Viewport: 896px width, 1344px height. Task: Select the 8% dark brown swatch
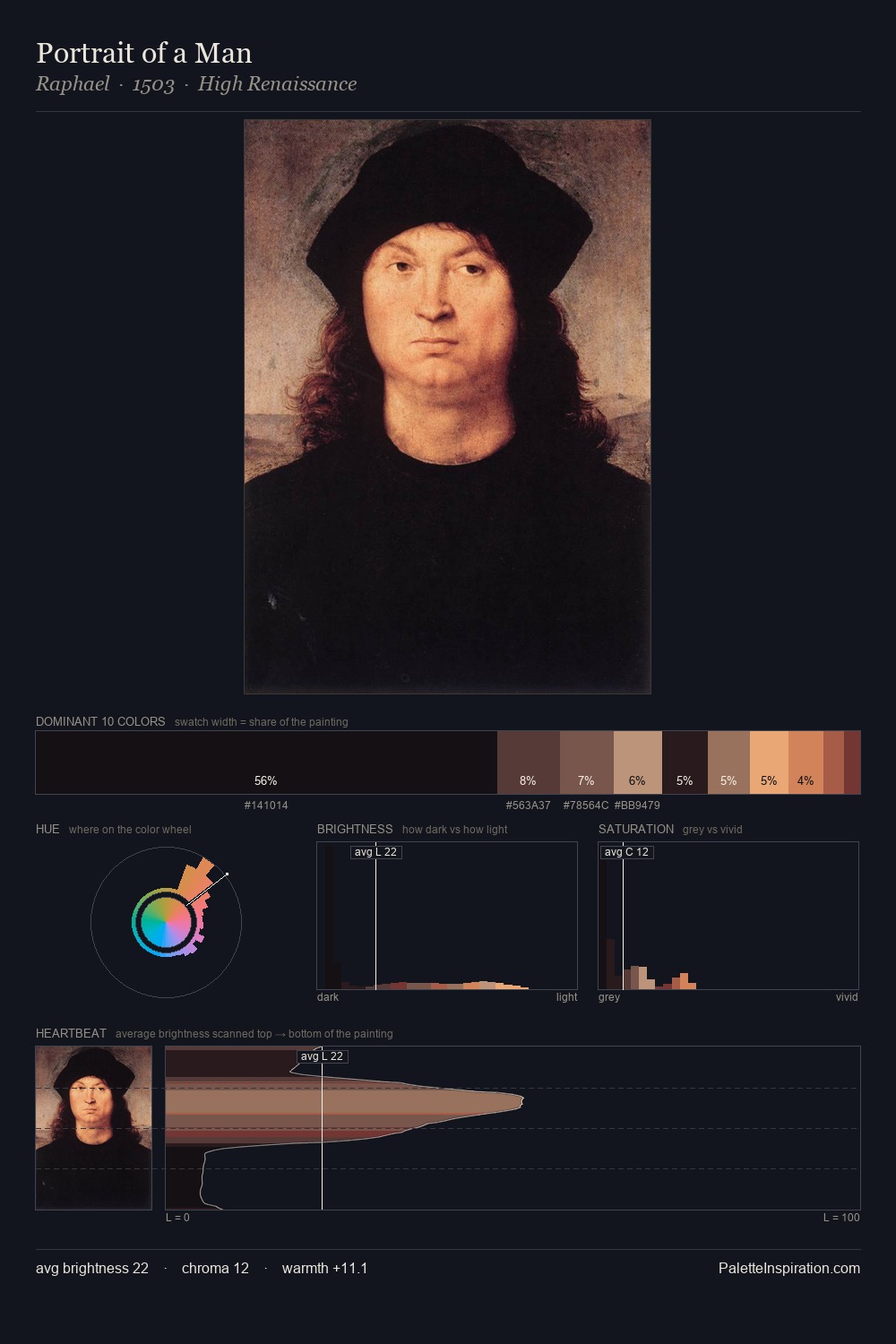pyautogui.click(x=529, y=762)
